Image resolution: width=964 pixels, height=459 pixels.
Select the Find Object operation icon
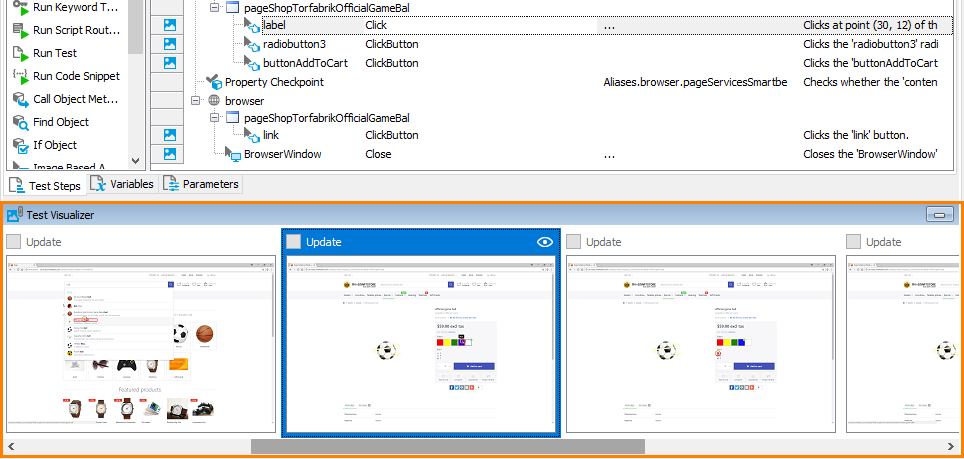click(x=21, y=122)
